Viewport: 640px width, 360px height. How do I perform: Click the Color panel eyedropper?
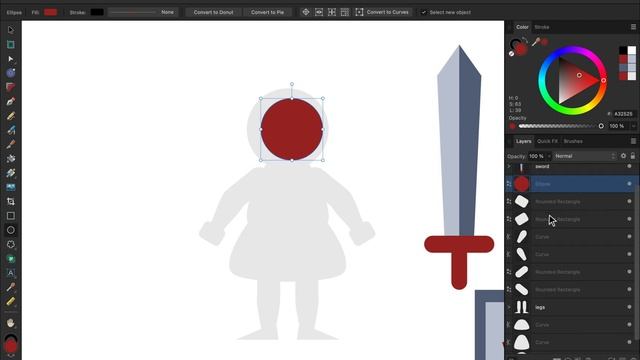[x=536, y=41]
